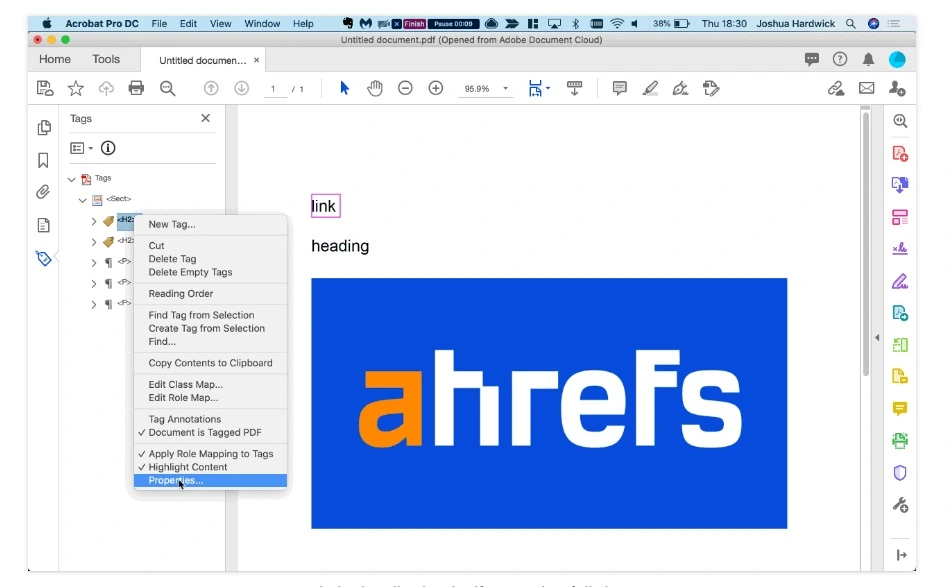Open the yellow Comment tool in right pane
The width and height of the screenshot is (949, 587).
[900, 408]
